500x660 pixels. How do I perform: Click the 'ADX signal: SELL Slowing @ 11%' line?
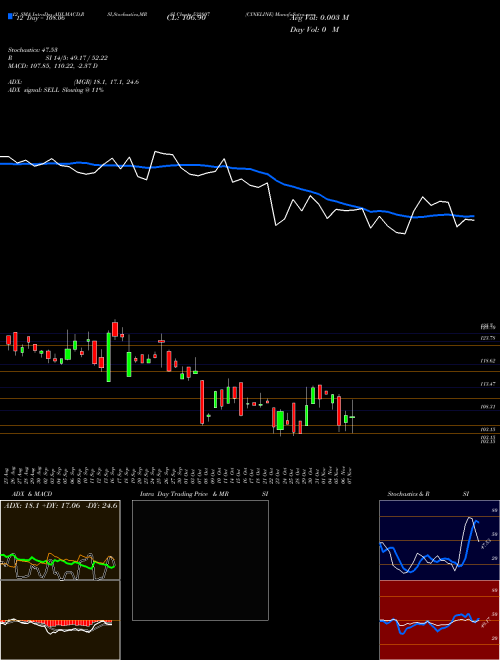click(56, 90)
